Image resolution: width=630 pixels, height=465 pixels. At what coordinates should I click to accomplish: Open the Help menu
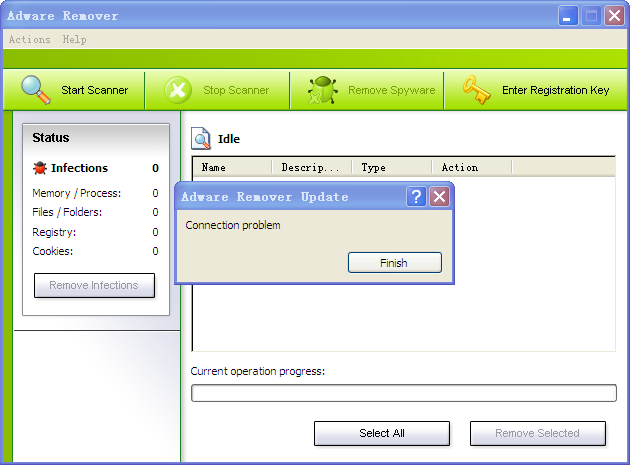tap(74, 40)
